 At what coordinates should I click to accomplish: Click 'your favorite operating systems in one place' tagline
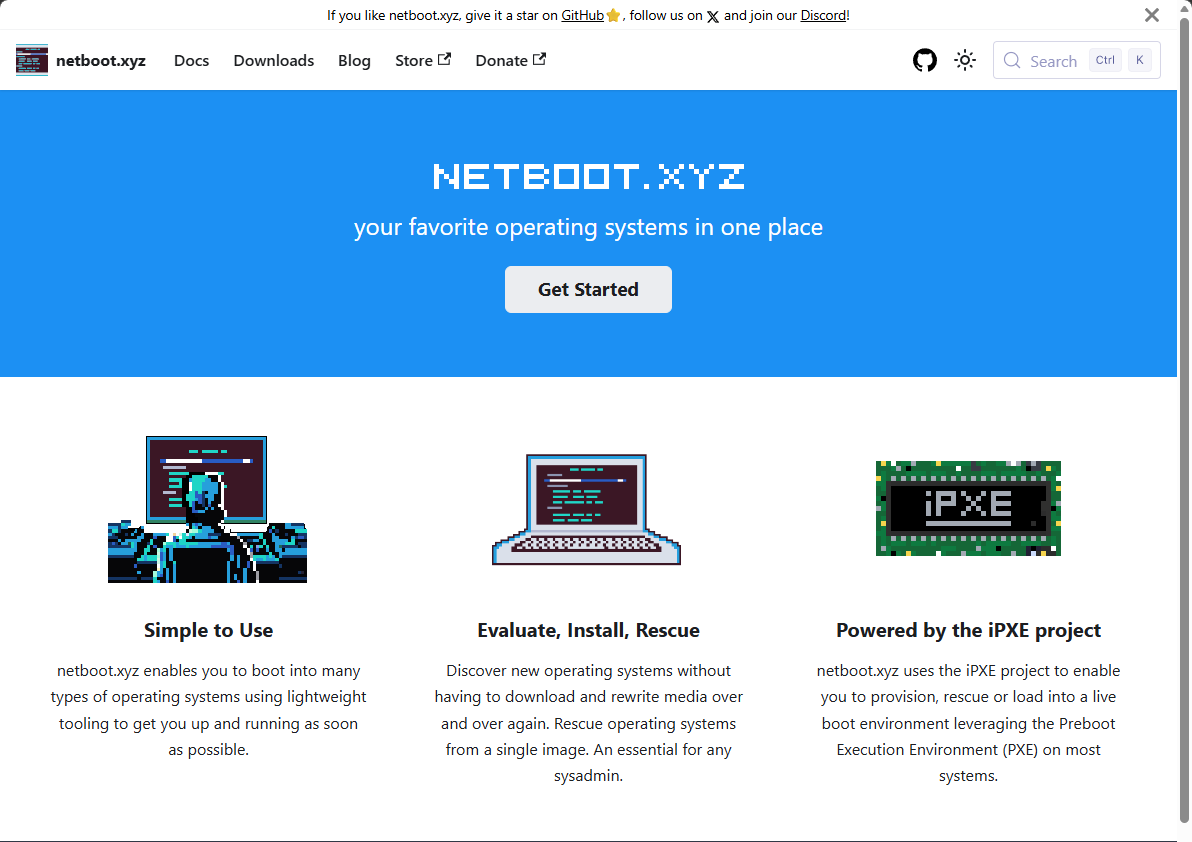[x=588, y=227]
